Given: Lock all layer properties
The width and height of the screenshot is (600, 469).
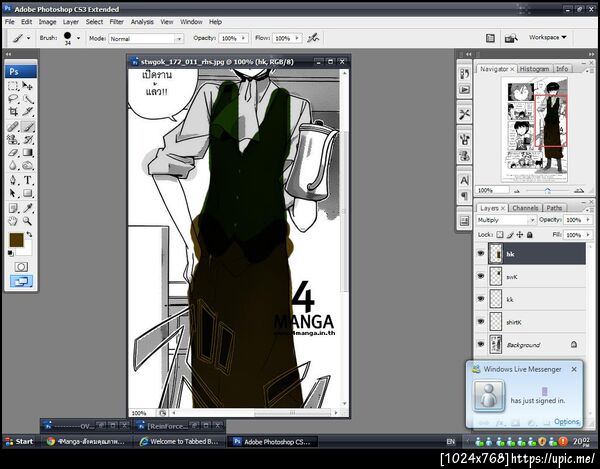Looking at the screenshot, I should click(530, 234).
